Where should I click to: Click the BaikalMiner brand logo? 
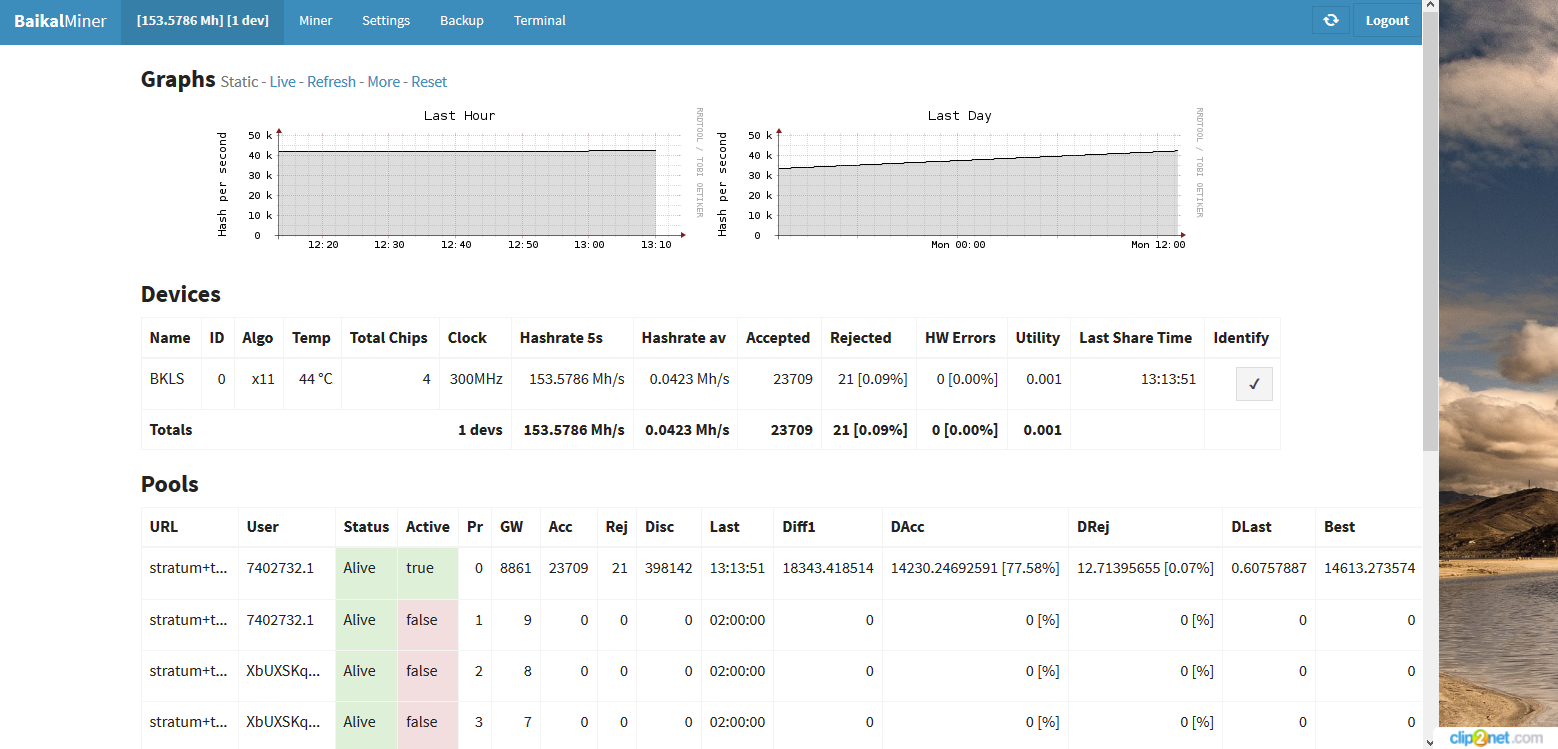(x=60, y=21)
